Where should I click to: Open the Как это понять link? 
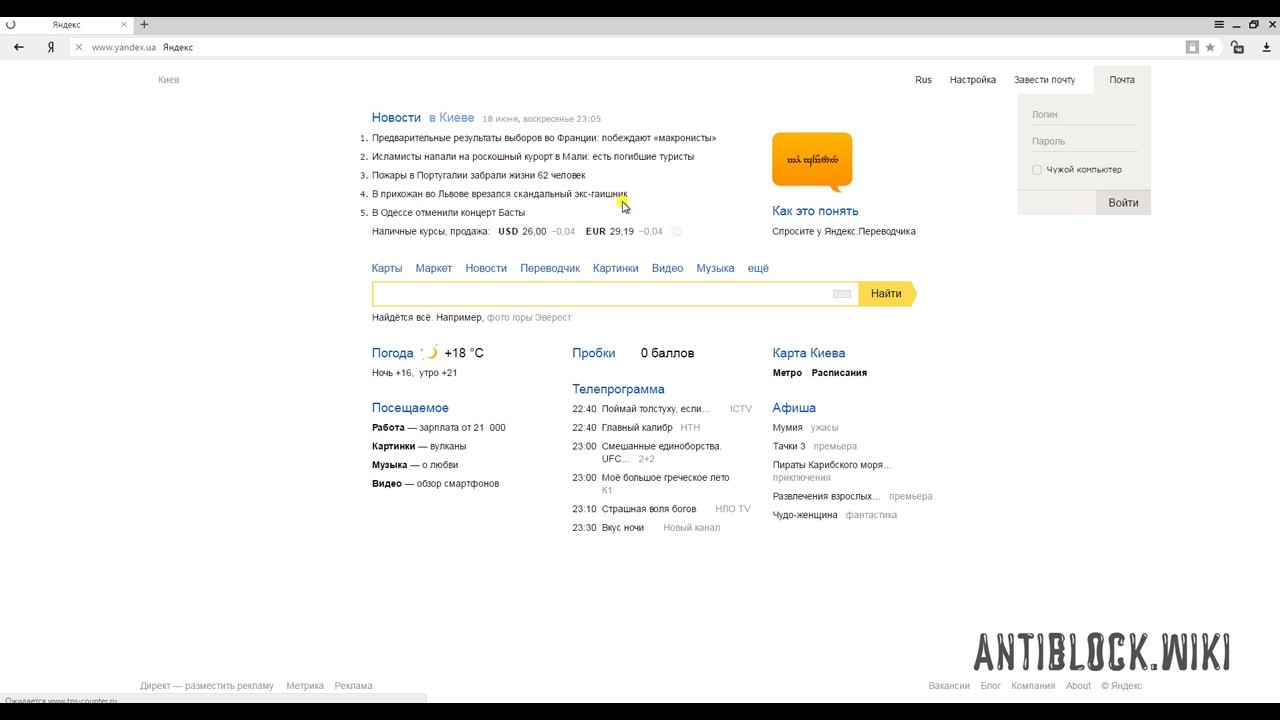[x=815, y=211]
